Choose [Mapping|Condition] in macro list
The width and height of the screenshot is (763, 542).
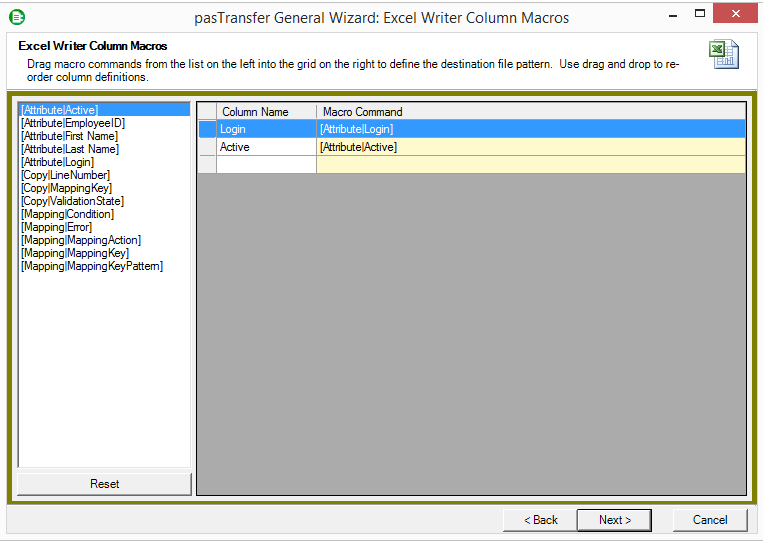pyautogui.click(x=67, y=214)
